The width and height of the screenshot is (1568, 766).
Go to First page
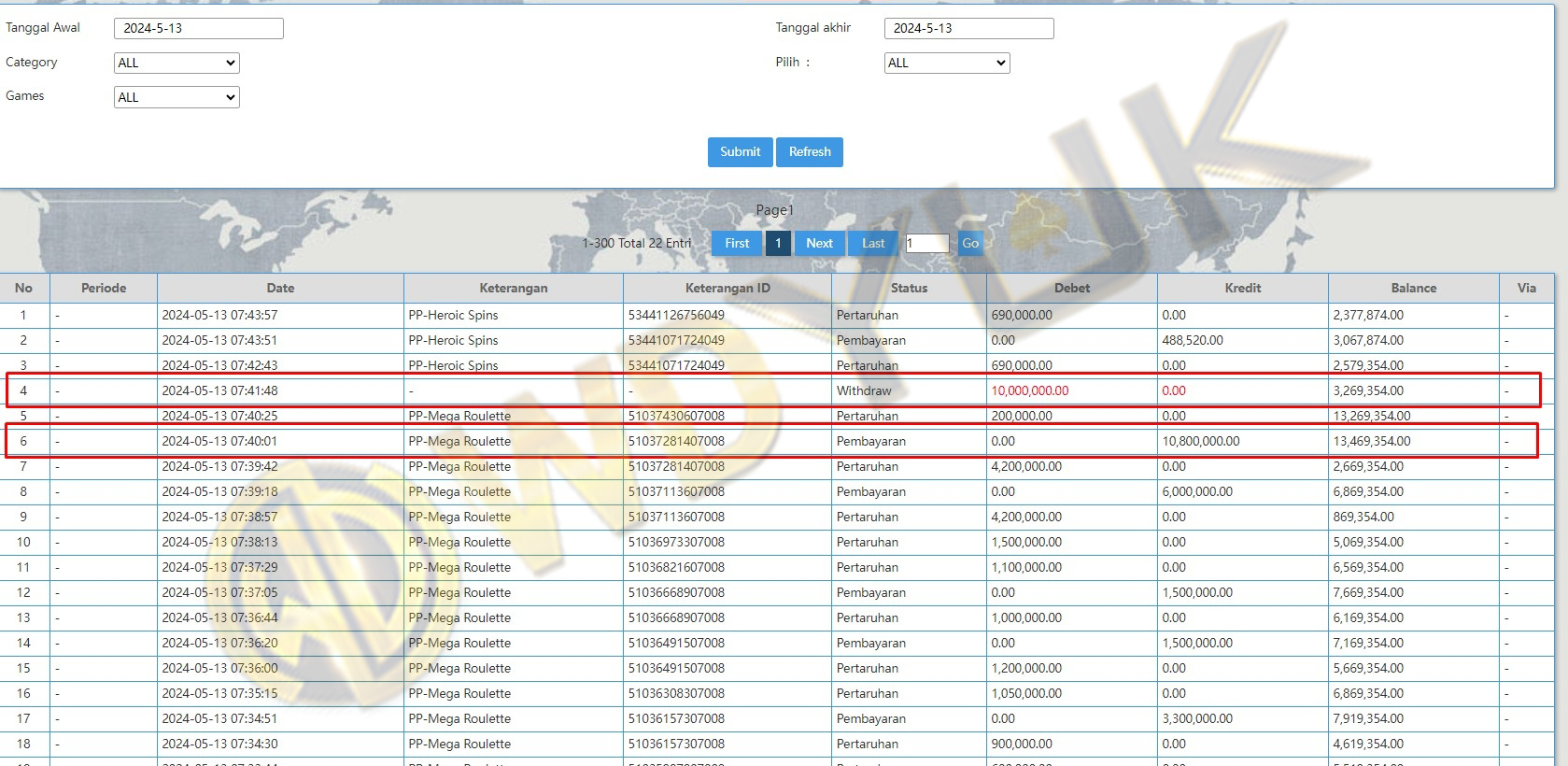737,244
